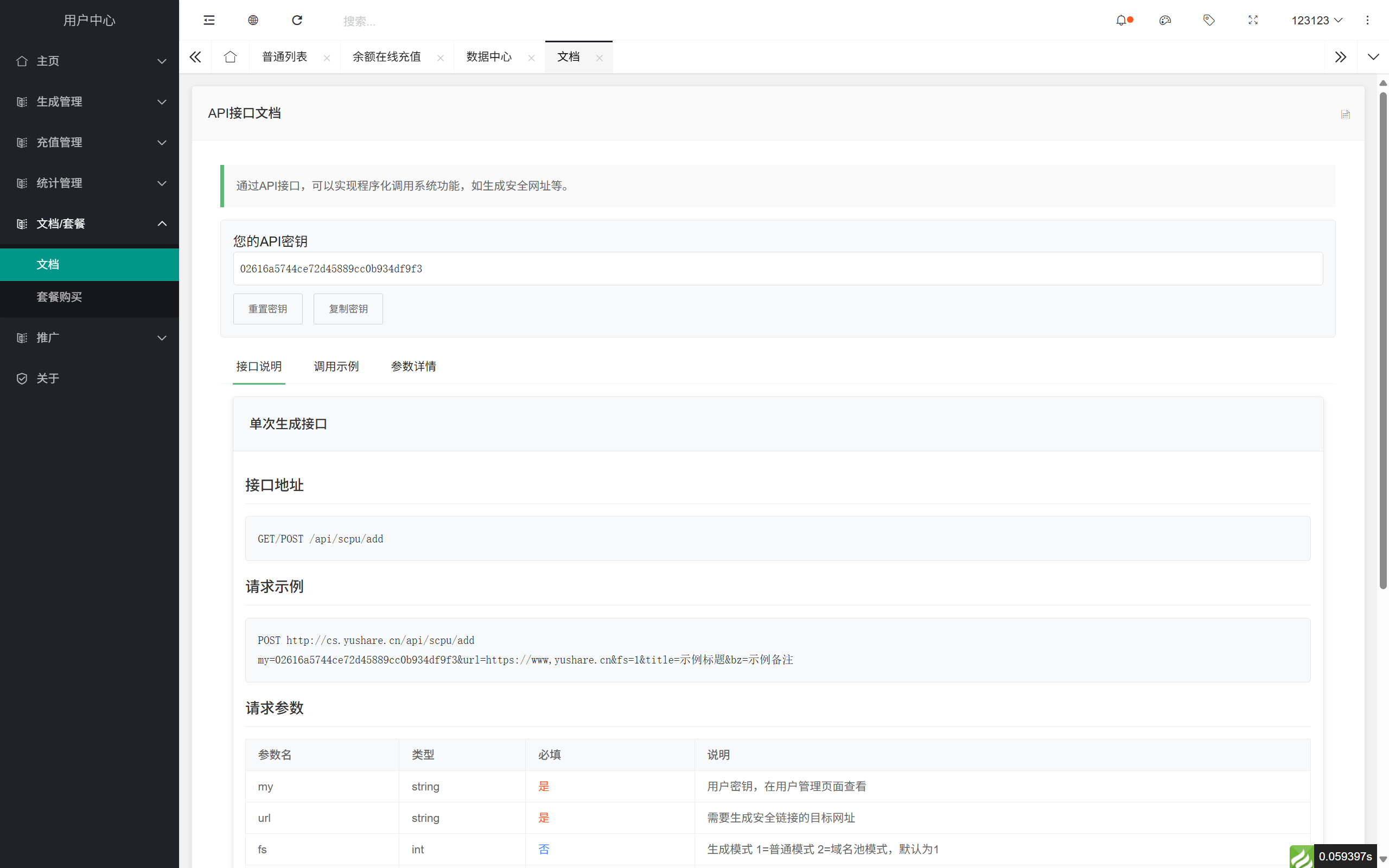This screenshot has width=1389, height=868.
Task: Click the 重置密钥 button
Action: (x=267, y=308)
